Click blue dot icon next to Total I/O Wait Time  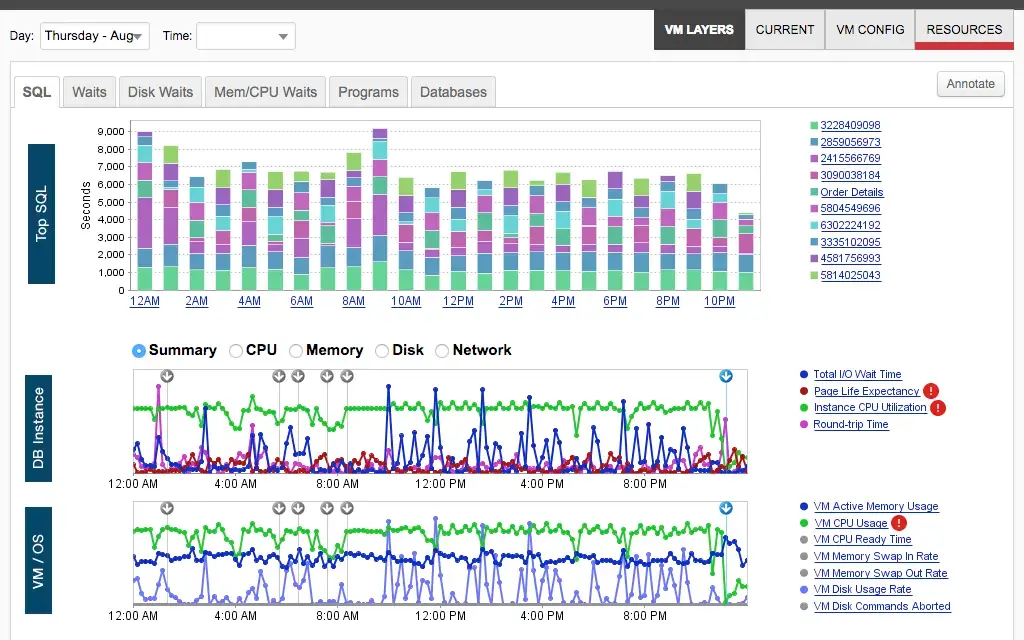click(804, 375)
